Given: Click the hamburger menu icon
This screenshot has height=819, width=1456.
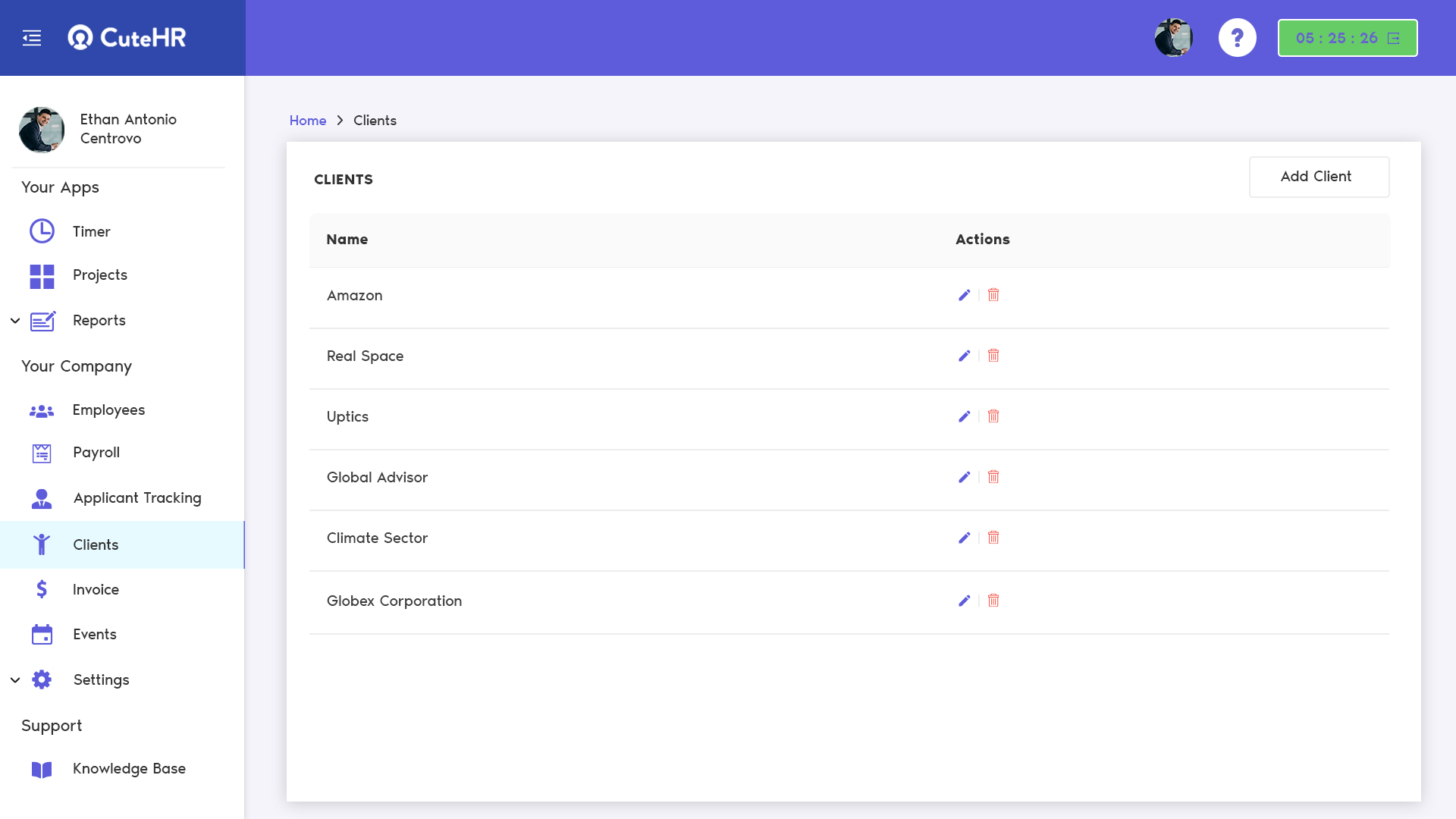Looking at the screenshot, I should click(32, 37).
